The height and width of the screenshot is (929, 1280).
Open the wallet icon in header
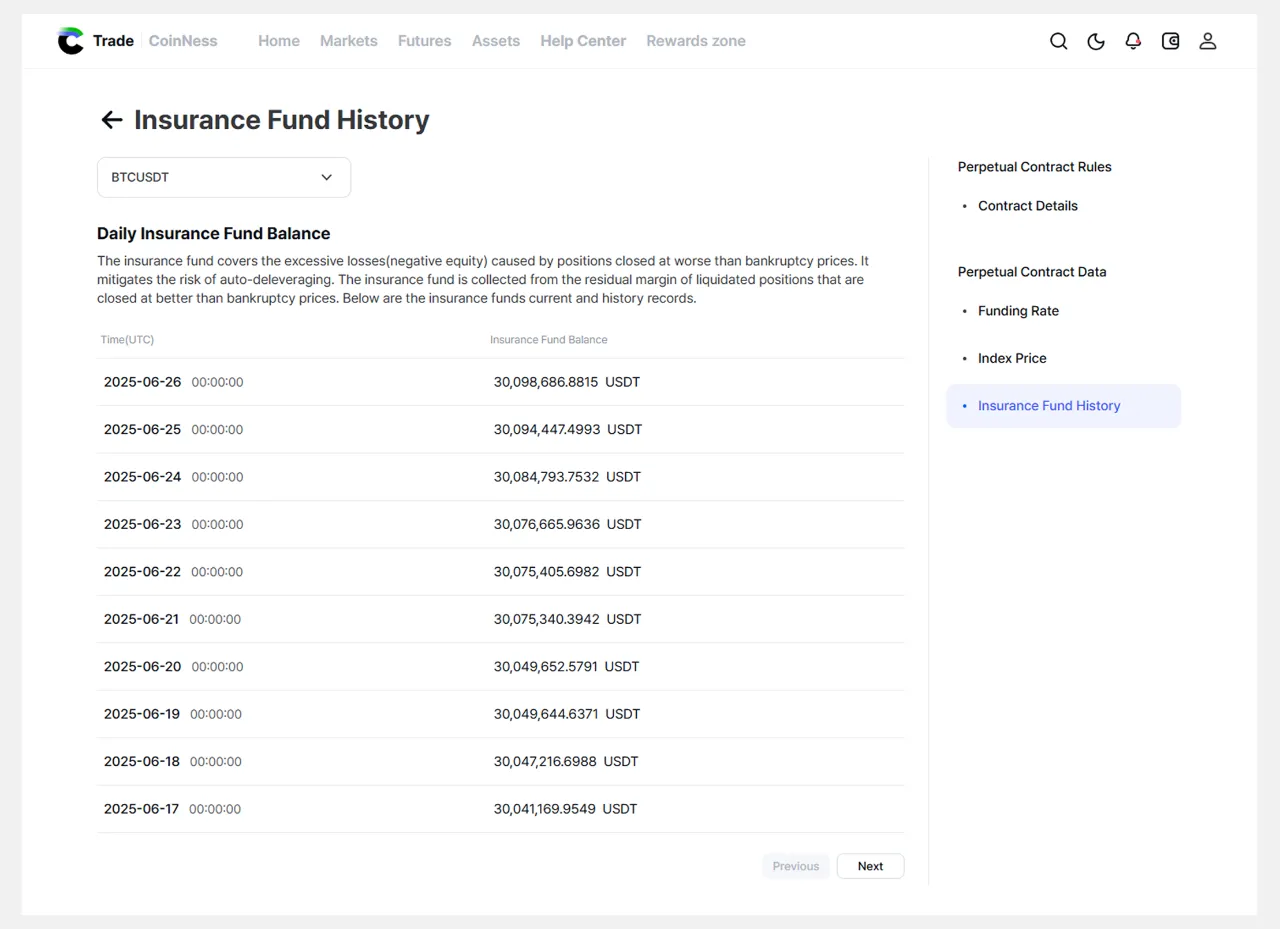(1170, 41)
